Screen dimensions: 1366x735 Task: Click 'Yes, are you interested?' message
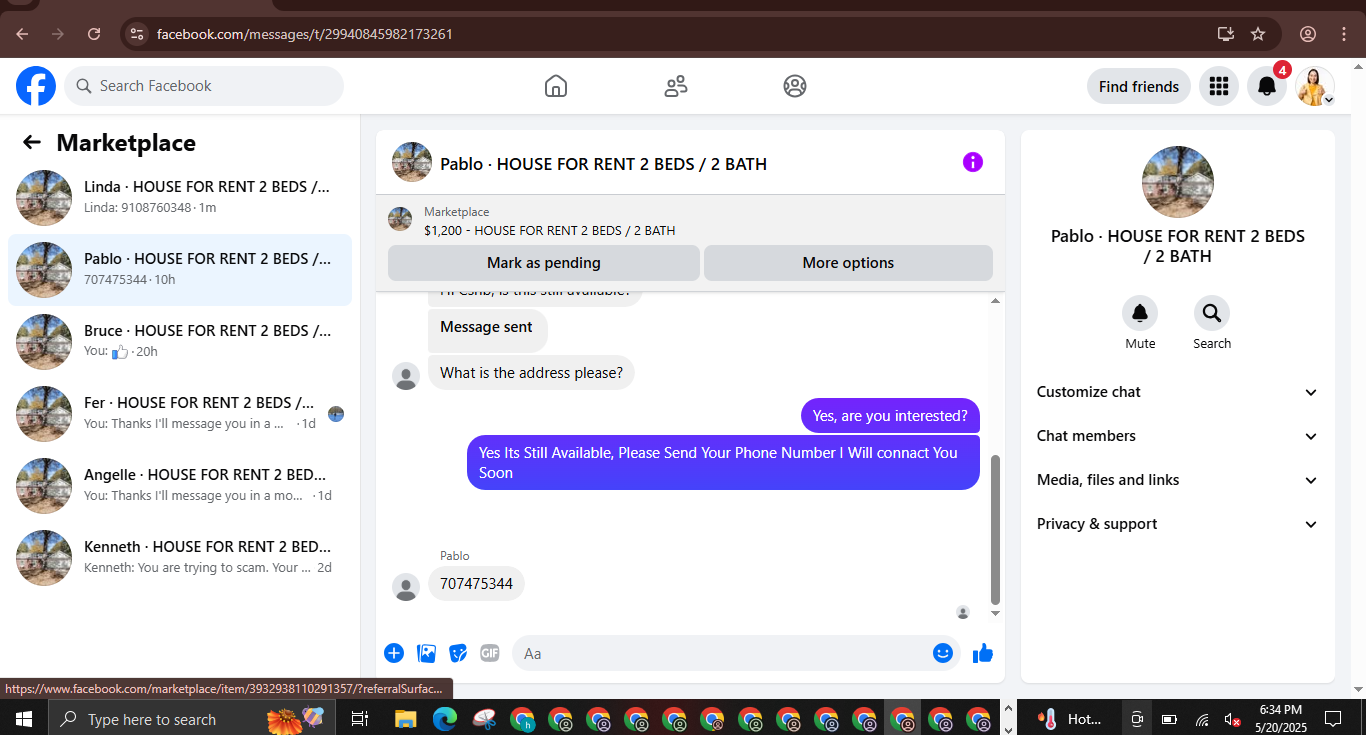890,416
